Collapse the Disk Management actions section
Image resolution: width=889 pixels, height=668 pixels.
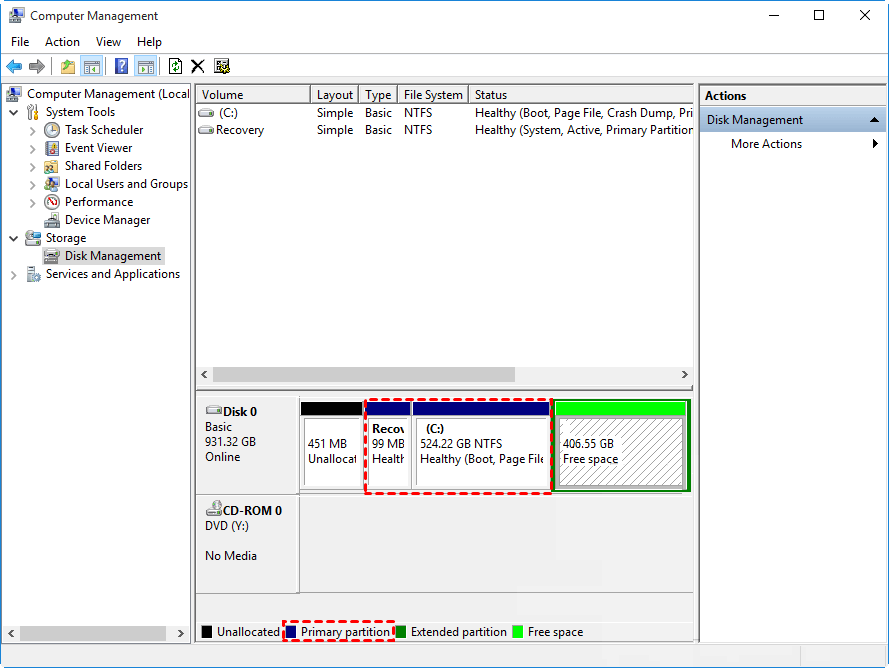874,120
